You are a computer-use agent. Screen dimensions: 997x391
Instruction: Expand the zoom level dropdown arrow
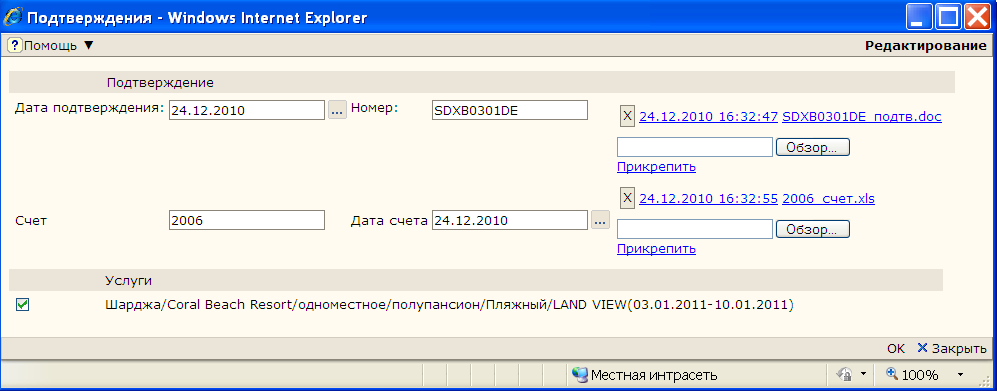point(960,374)
